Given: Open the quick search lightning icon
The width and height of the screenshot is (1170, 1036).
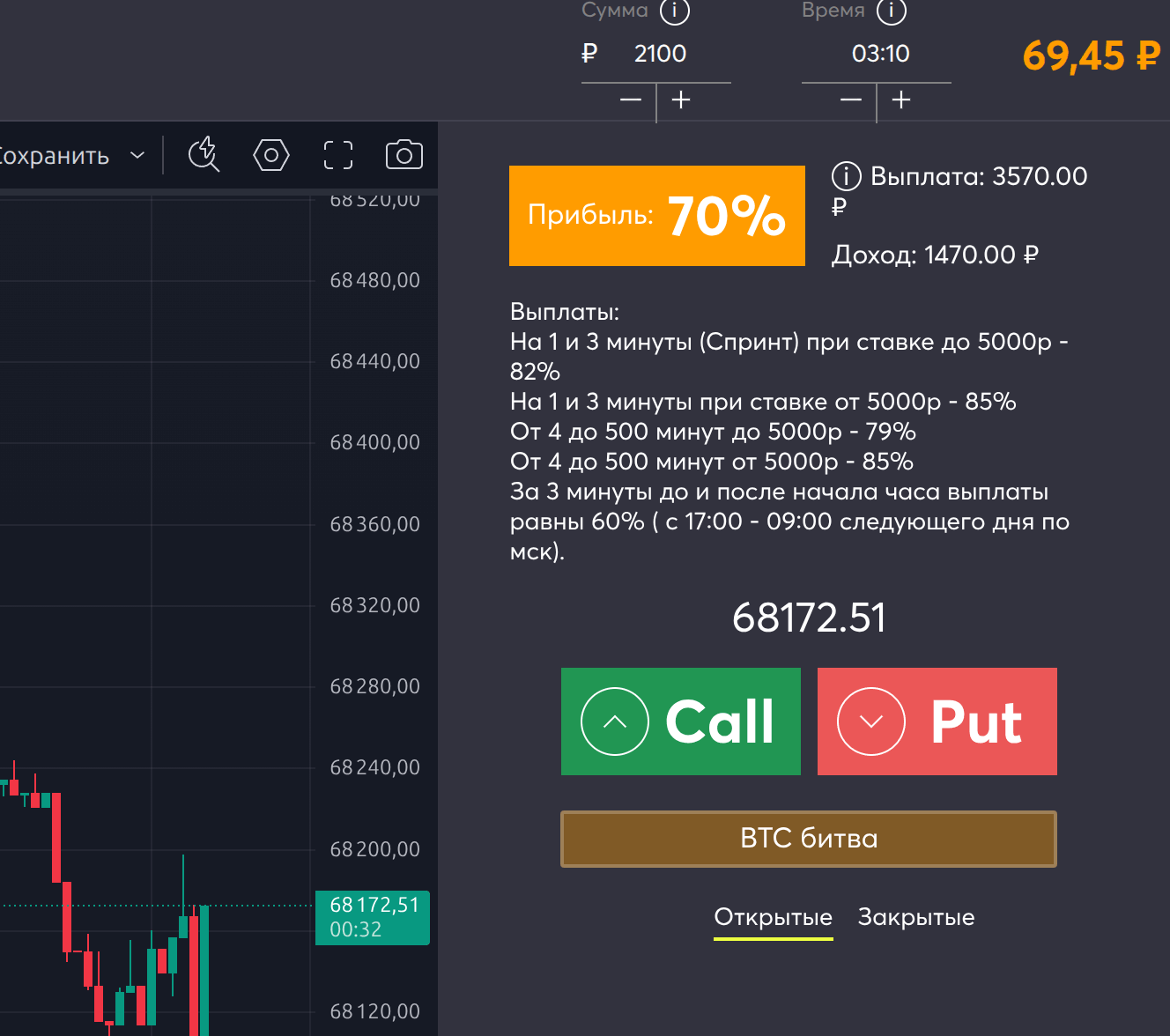Looking at the screenshot, I should click(204, 154).
